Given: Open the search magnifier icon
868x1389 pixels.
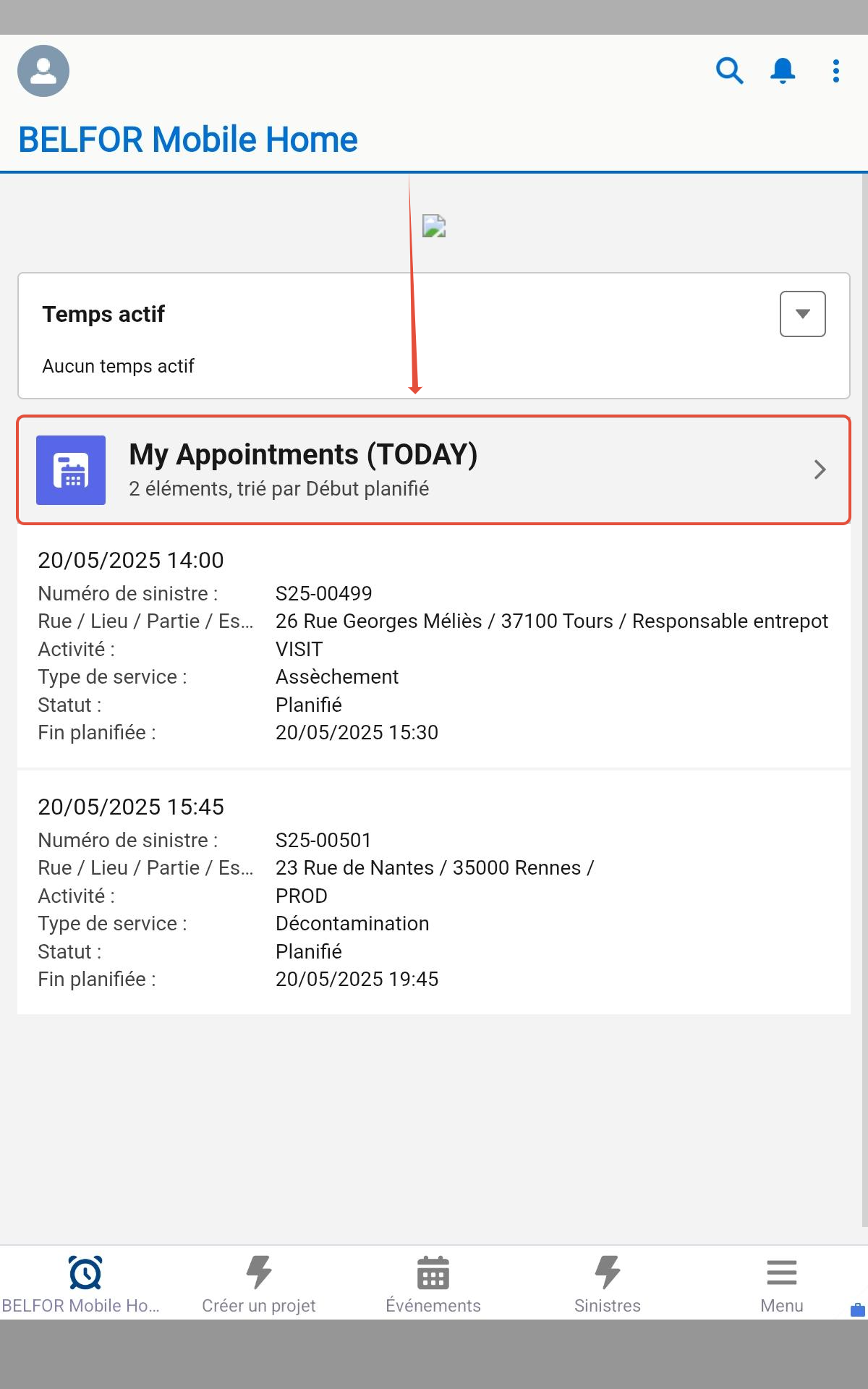Looking at the screenshot, I should tap(729, 71).
